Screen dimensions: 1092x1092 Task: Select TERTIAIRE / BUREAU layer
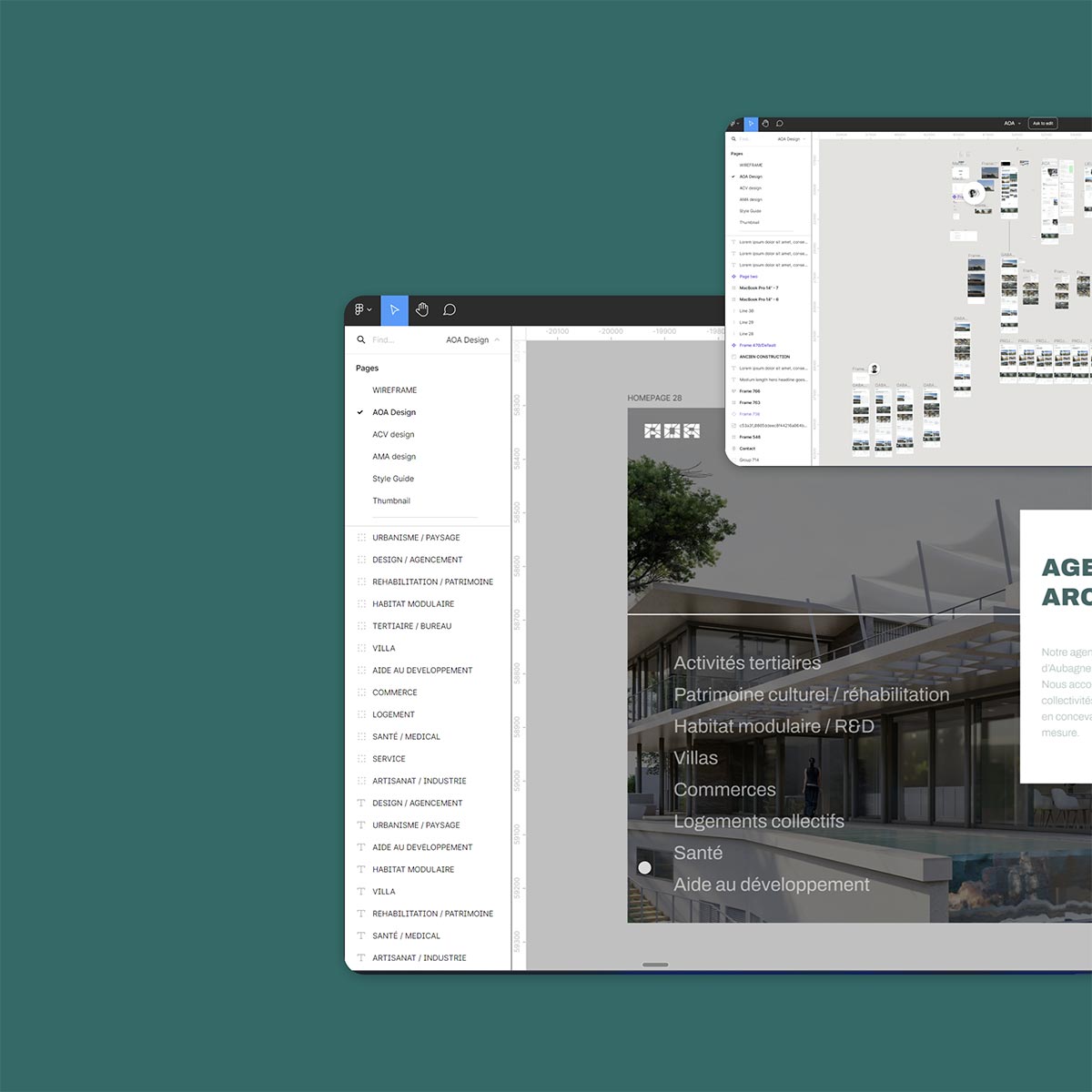click(411, 626)
